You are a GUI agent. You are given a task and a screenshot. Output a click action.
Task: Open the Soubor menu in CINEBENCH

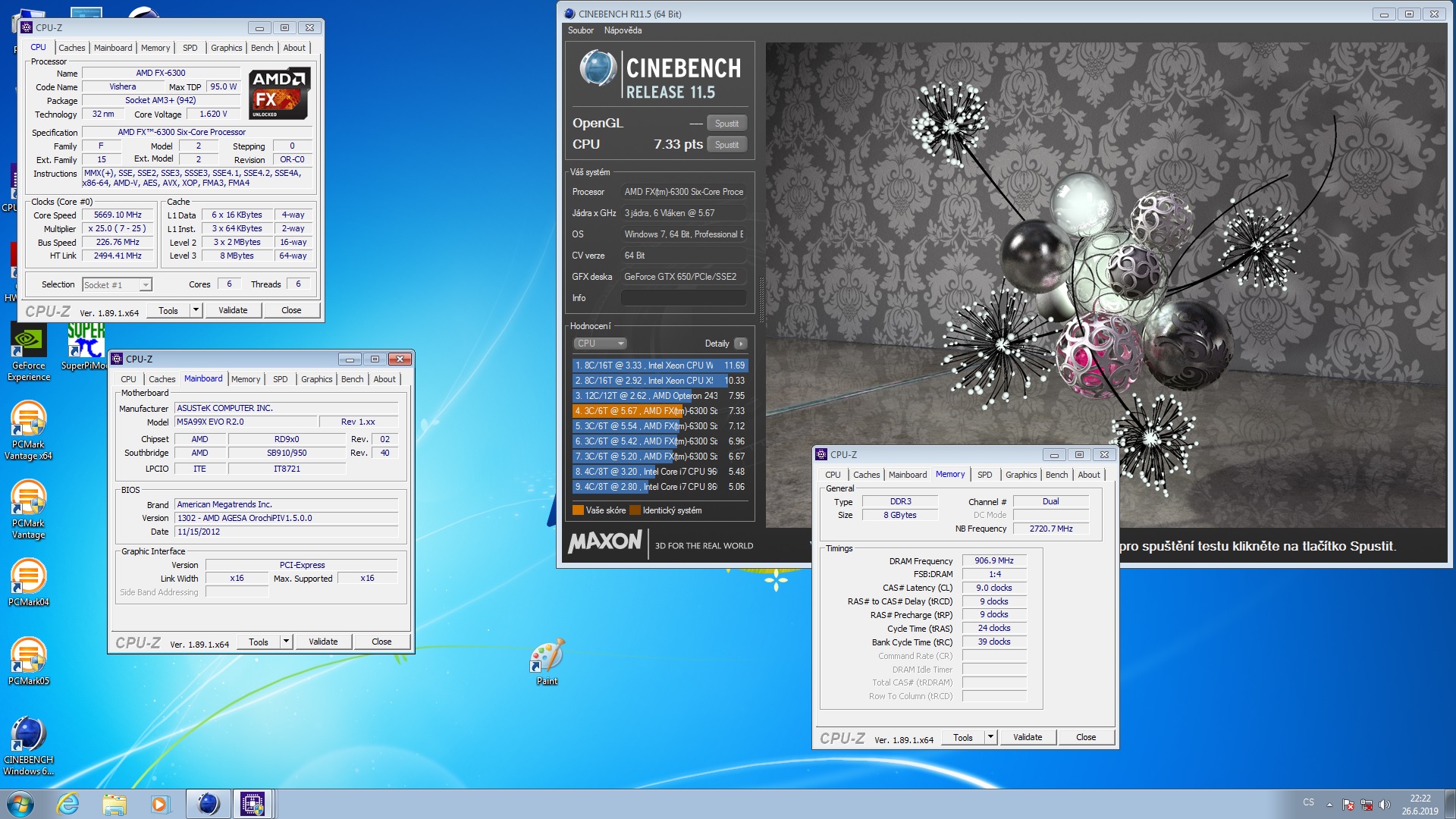[x=581, y=30]
